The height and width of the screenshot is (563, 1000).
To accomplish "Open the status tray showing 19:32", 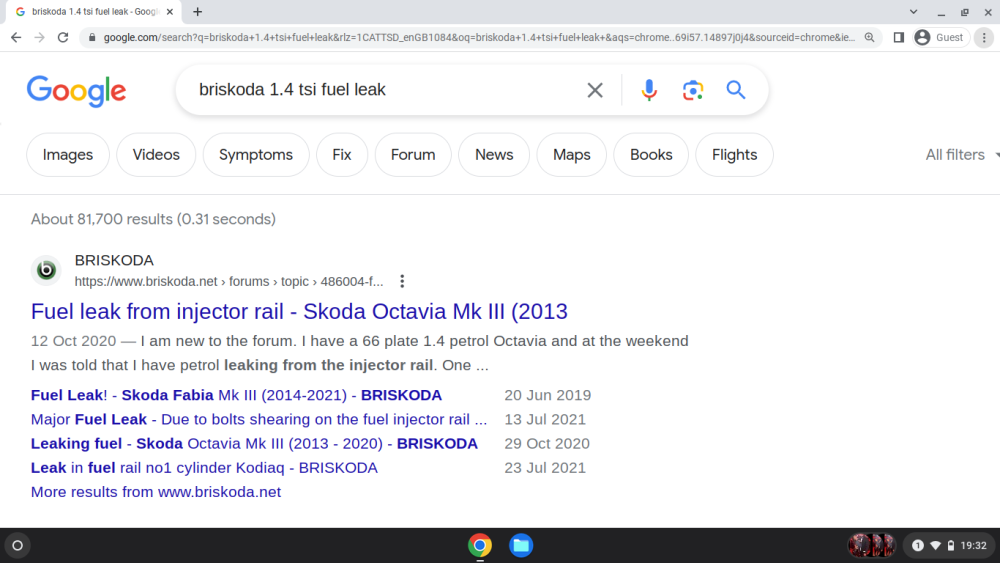I will 950,545.
